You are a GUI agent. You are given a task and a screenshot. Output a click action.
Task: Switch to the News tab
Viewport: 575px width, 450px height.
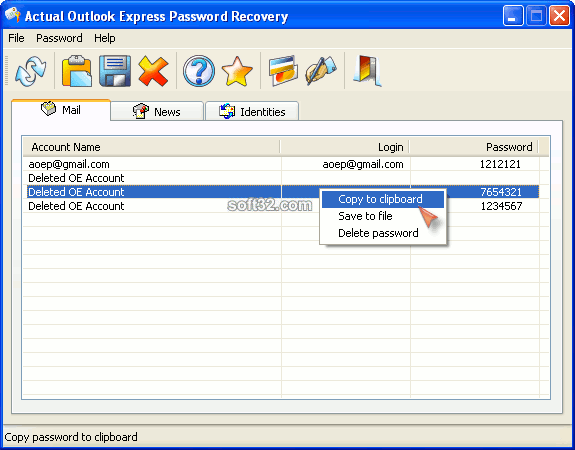tap(157, 111)
